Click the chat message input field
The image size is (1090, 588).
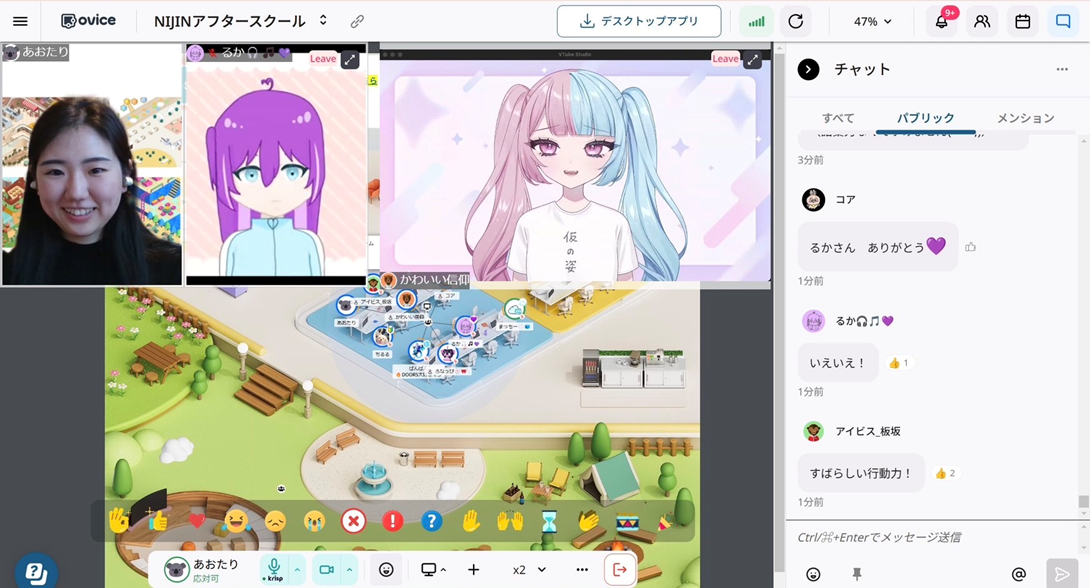coord(930,537)
